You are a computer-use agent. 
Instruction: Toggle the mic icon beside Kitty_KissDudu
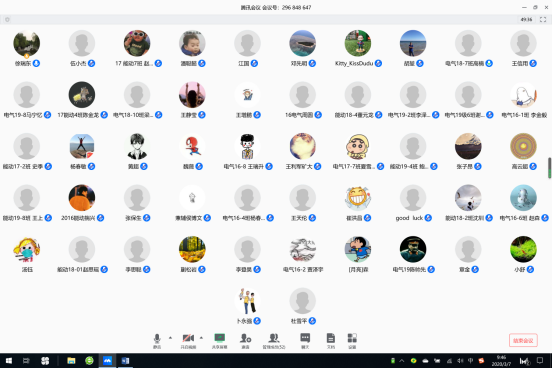click(378, 63)
